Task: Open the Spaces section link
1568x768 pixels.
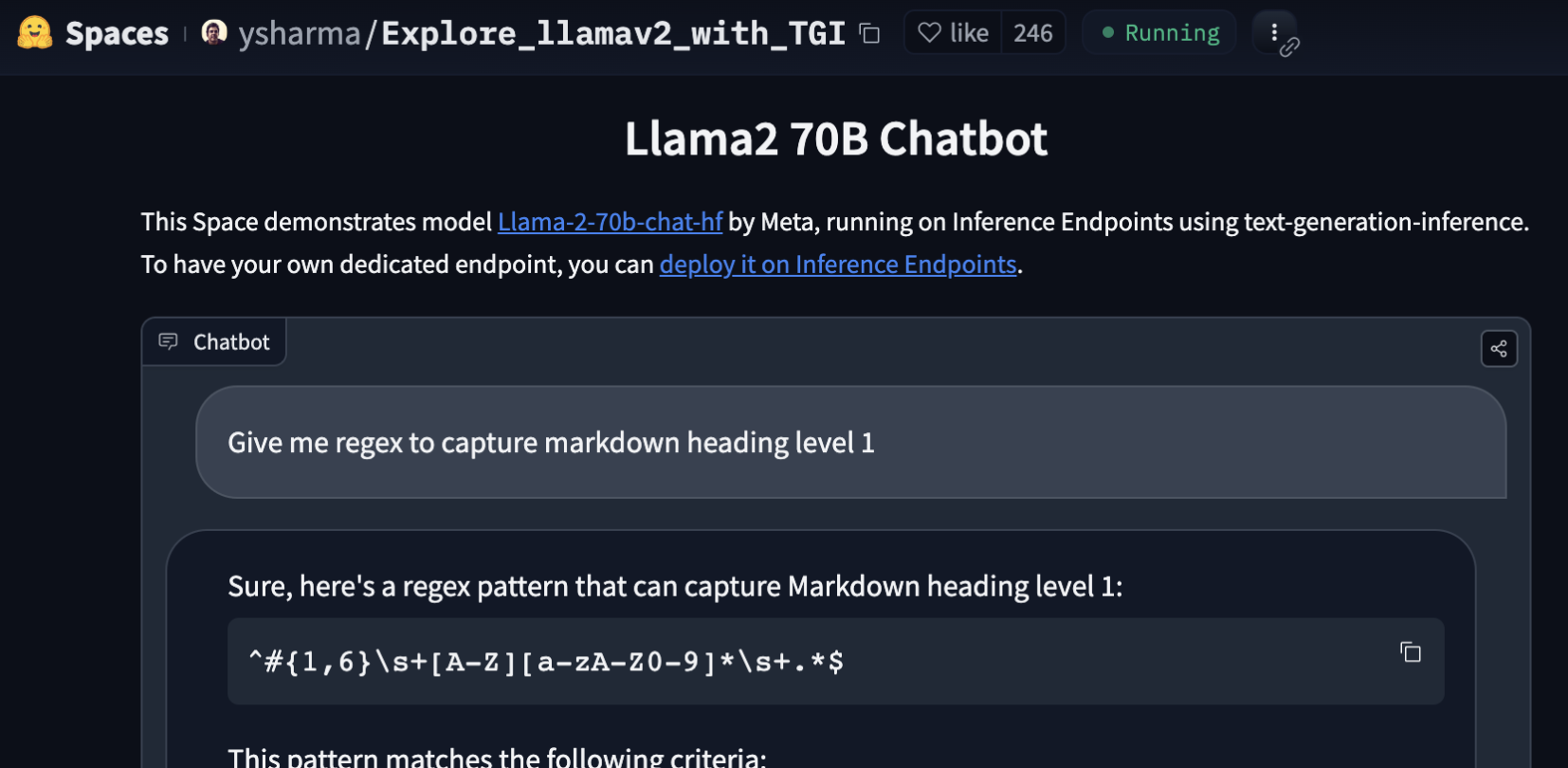Action: [x=117, y=34]
